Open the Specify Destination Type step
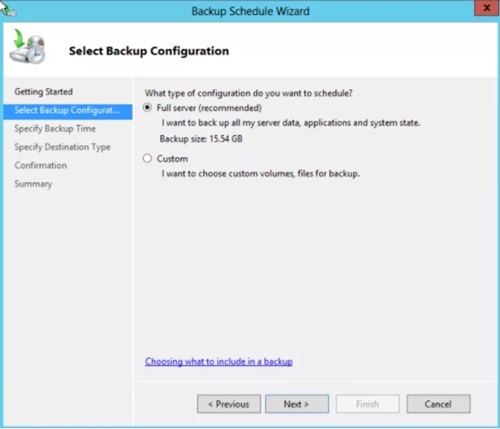The height and width of the screenshot is (429, 500). tap(62, 147)
